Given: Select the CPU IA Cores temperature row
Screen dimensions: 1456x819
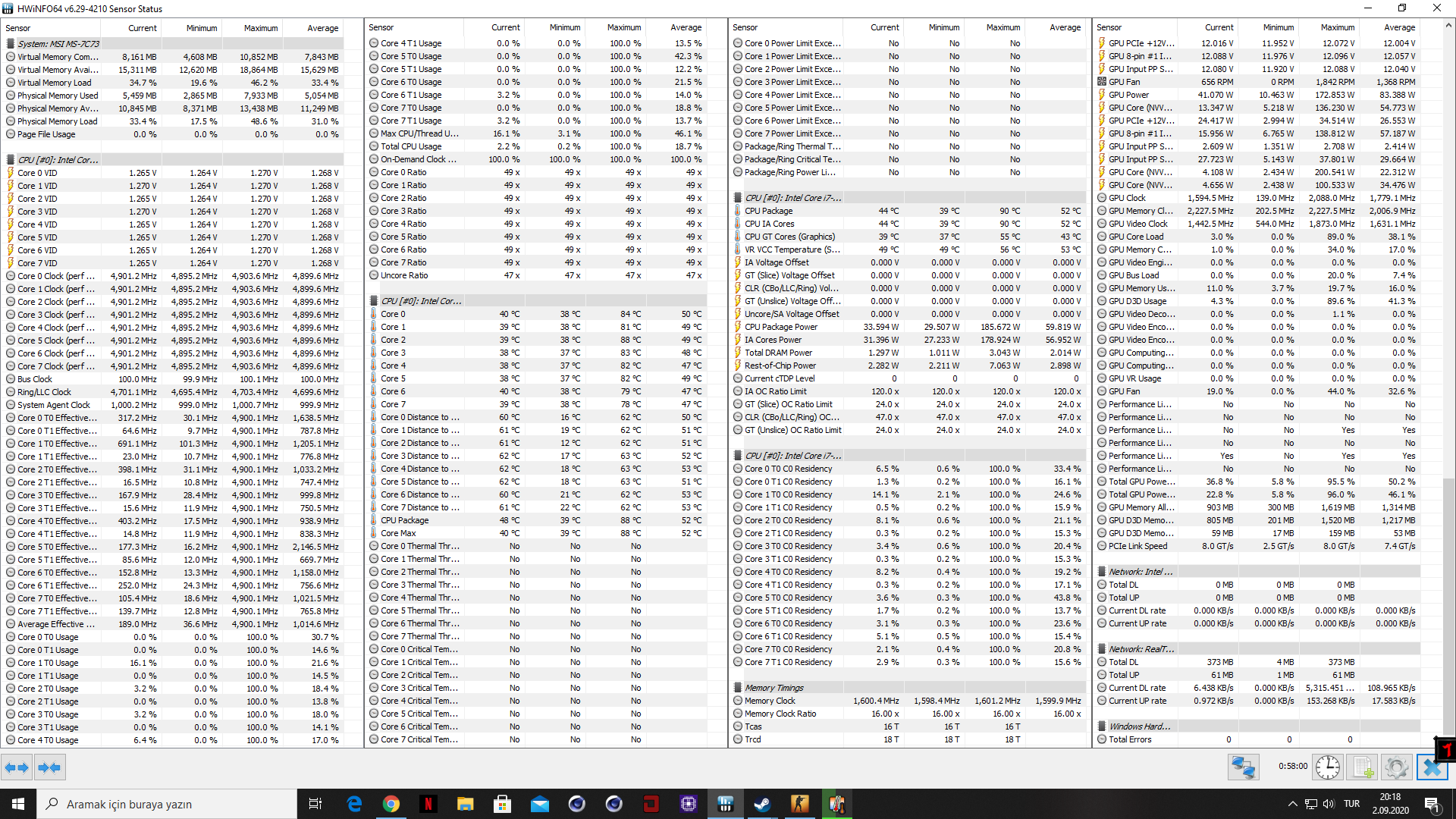Looking at the screenshot, I should click(908, 224).
